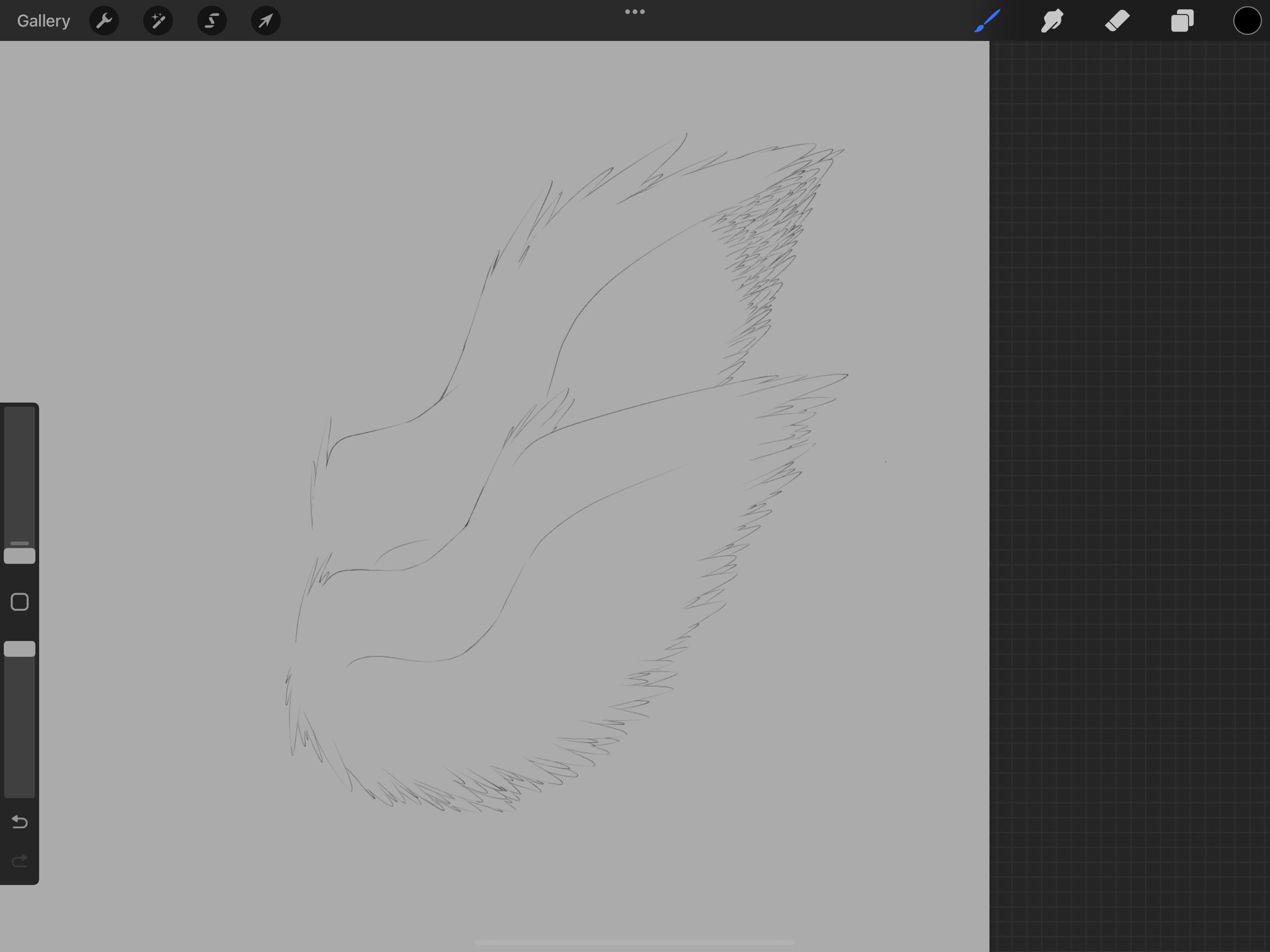Open the Actions wrench menu
The width and height of the screenshot is (1270, 952).
pos(104,21)
